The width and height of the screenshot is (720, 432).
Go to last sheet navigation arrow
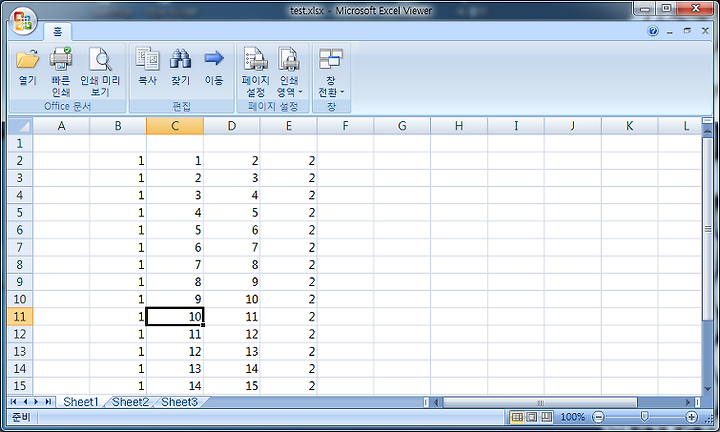(48, 402)
